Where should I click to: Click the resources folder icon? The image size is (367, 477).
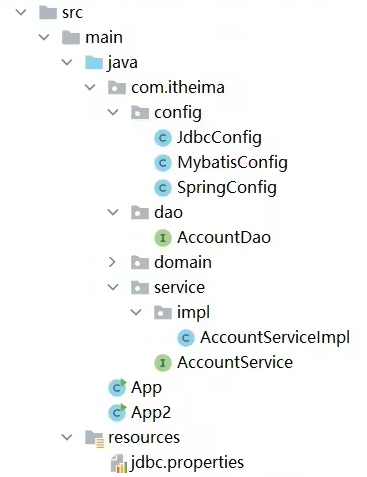click(95, 439)
